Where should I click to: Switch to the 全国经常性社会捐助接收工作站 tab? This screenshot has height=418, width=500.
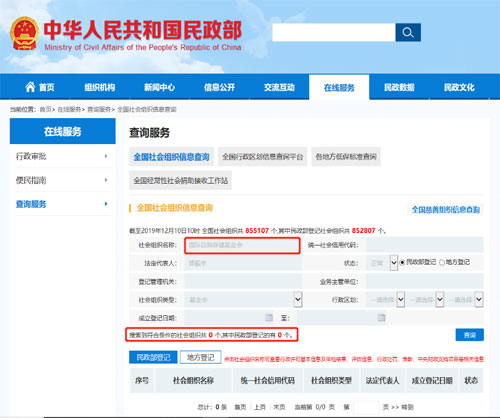click(x=180, y=180)
